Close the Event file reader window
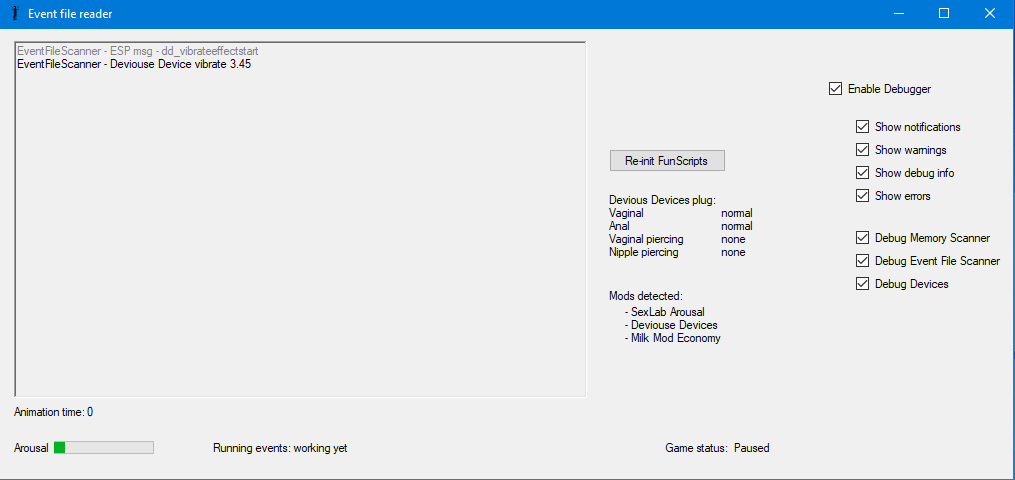 pyautogui.click(x=989, y=14)
